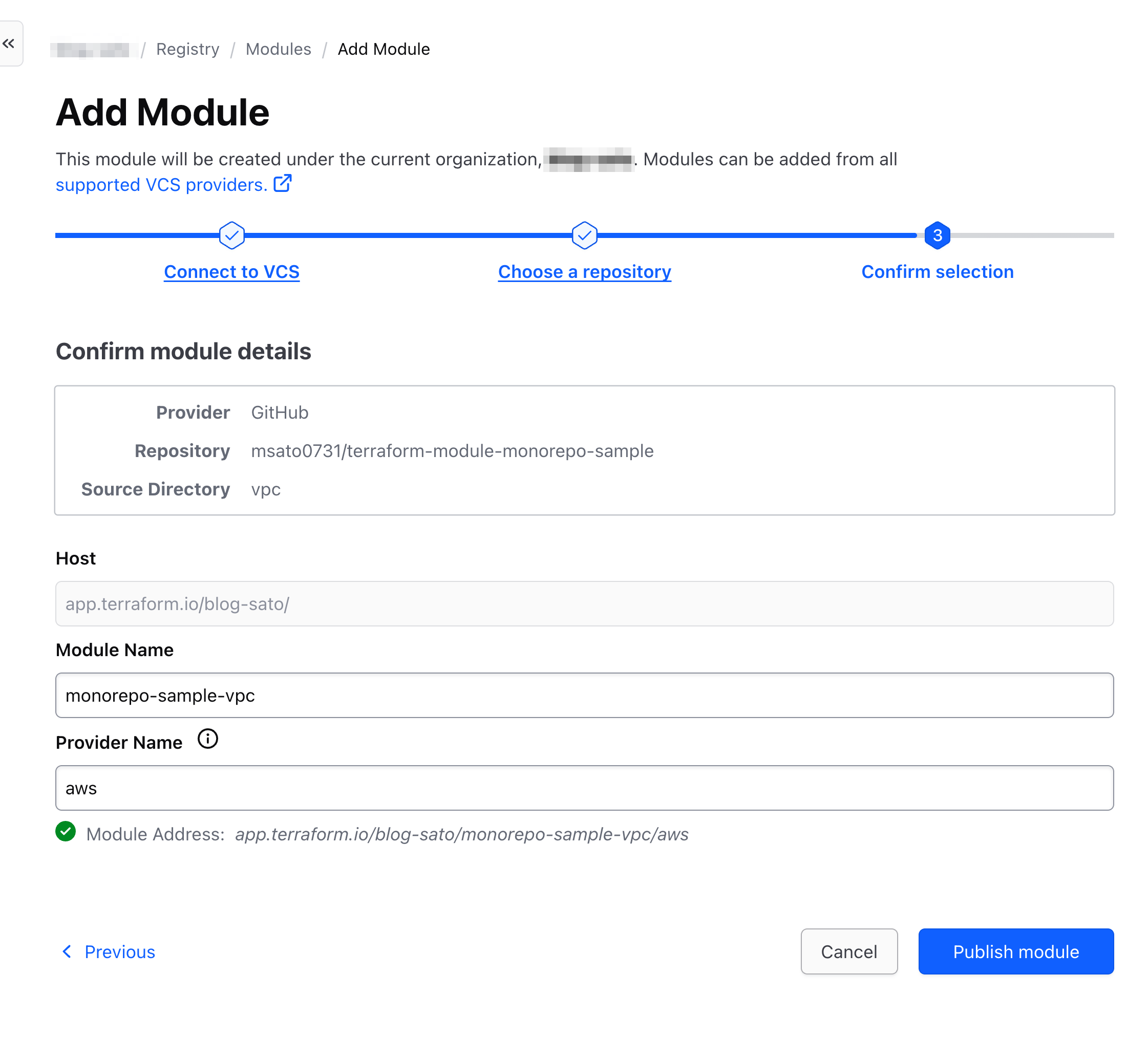The width and height of the screenshot is (1148, 1040).
Task: Click the checkmark icon above Connect to VCS
Action: point(231,235)
